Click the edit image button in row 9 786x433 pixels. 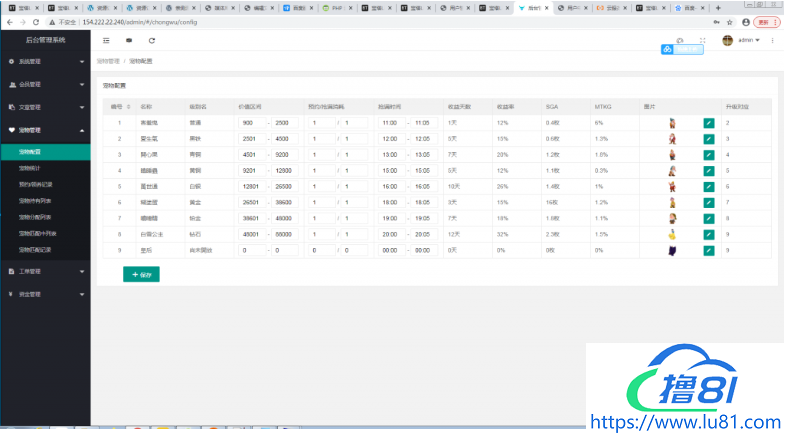(x=709, y=250)
